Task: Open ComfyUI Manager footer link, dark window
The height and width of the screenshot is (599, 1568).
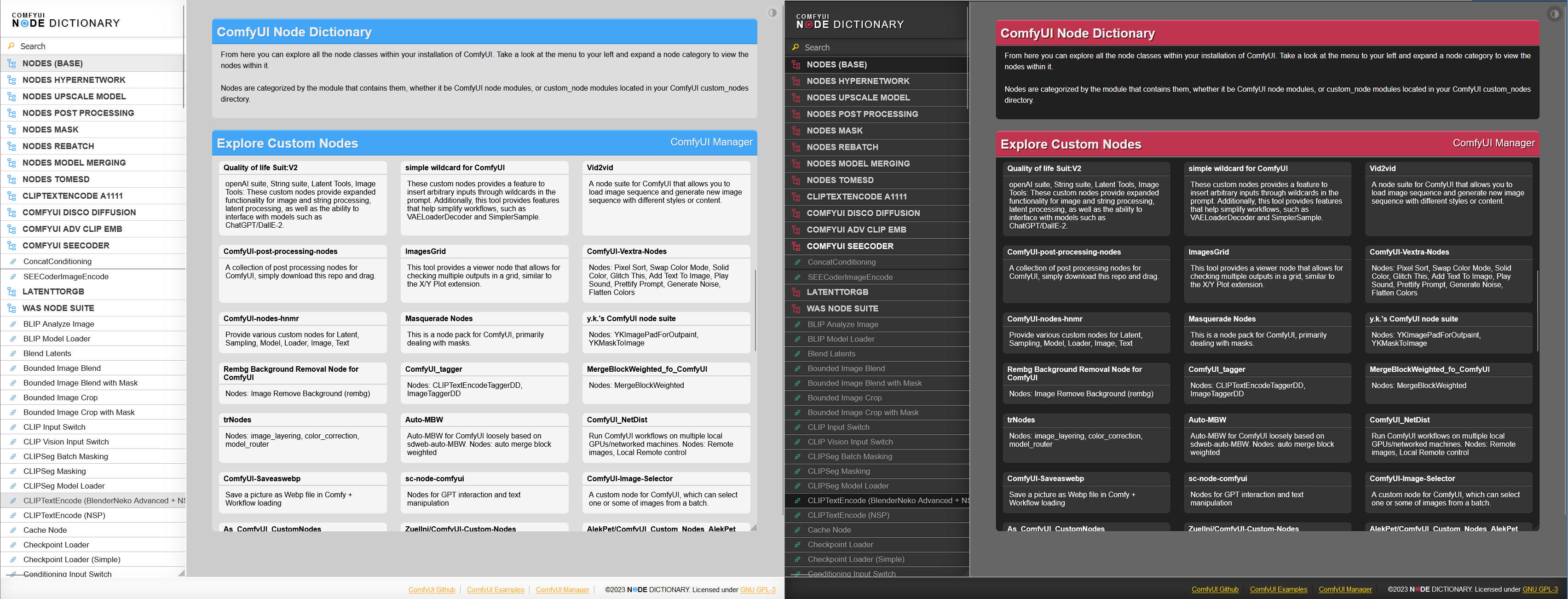Action: [x=1345, y=589]
